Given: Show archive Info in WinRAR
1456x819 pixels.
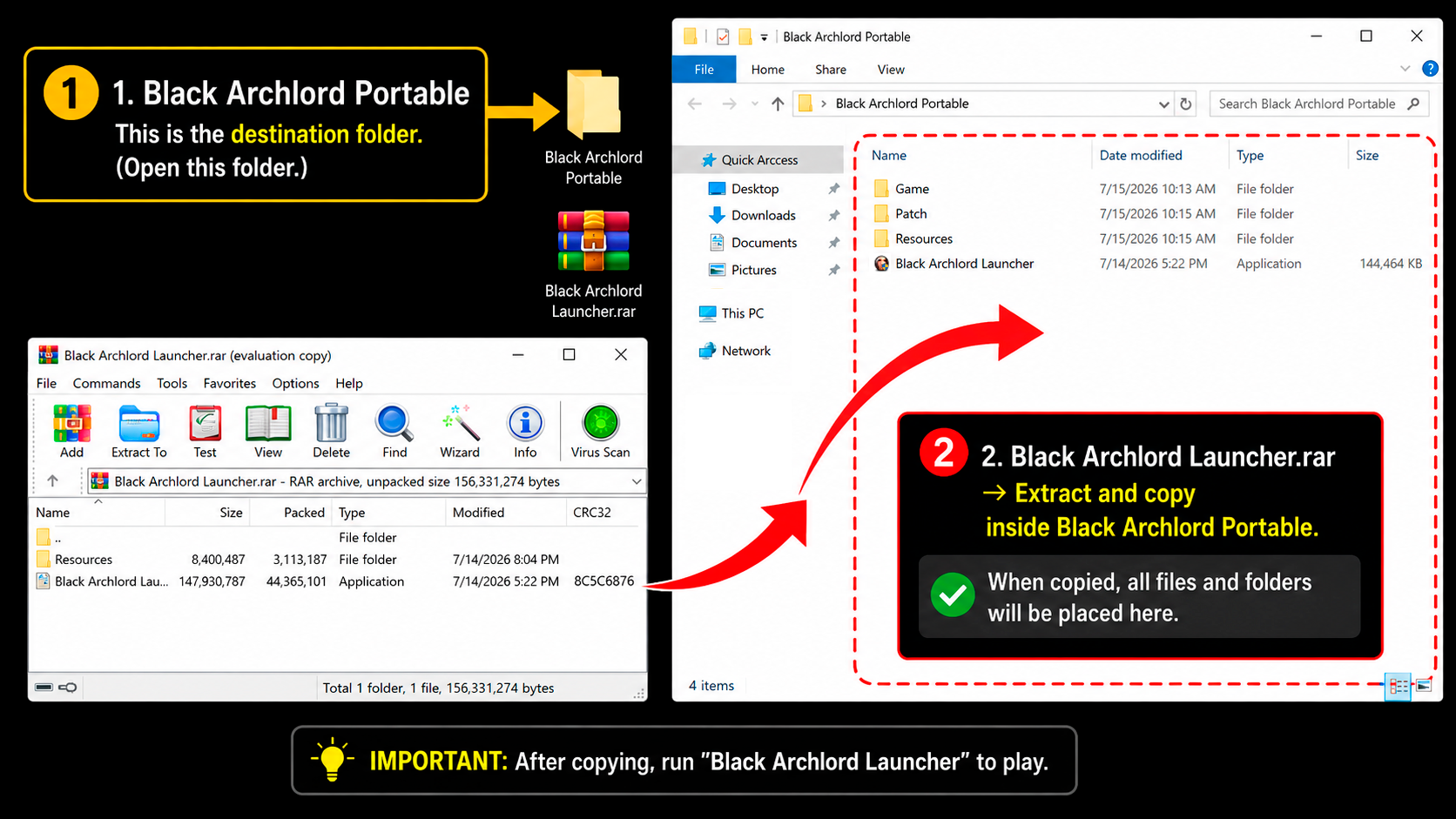Looking at the screenshot, I should click(525, 432).
